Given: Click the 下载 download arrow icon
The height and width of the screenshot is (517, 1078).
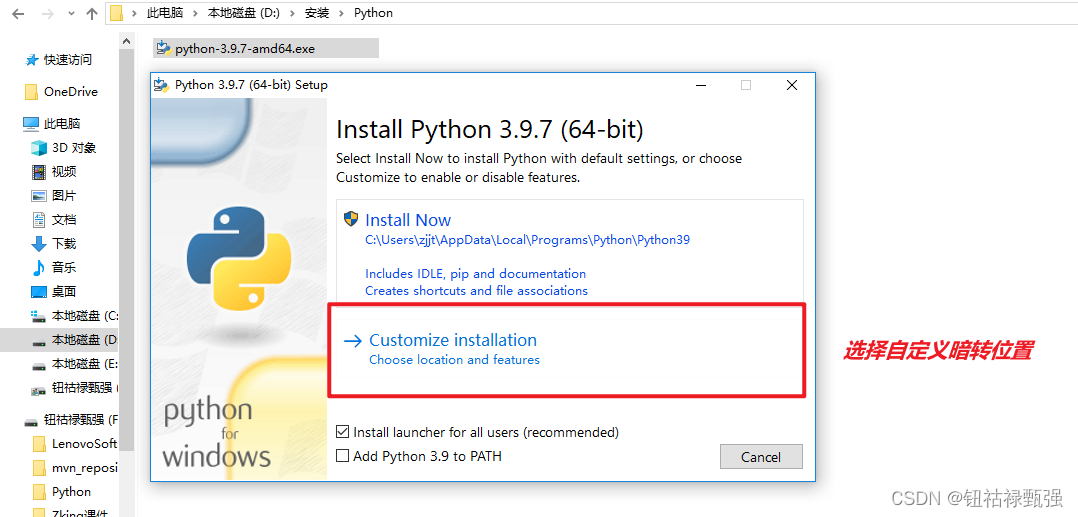Looking at the screenshot, I should [x=39, y=243].
